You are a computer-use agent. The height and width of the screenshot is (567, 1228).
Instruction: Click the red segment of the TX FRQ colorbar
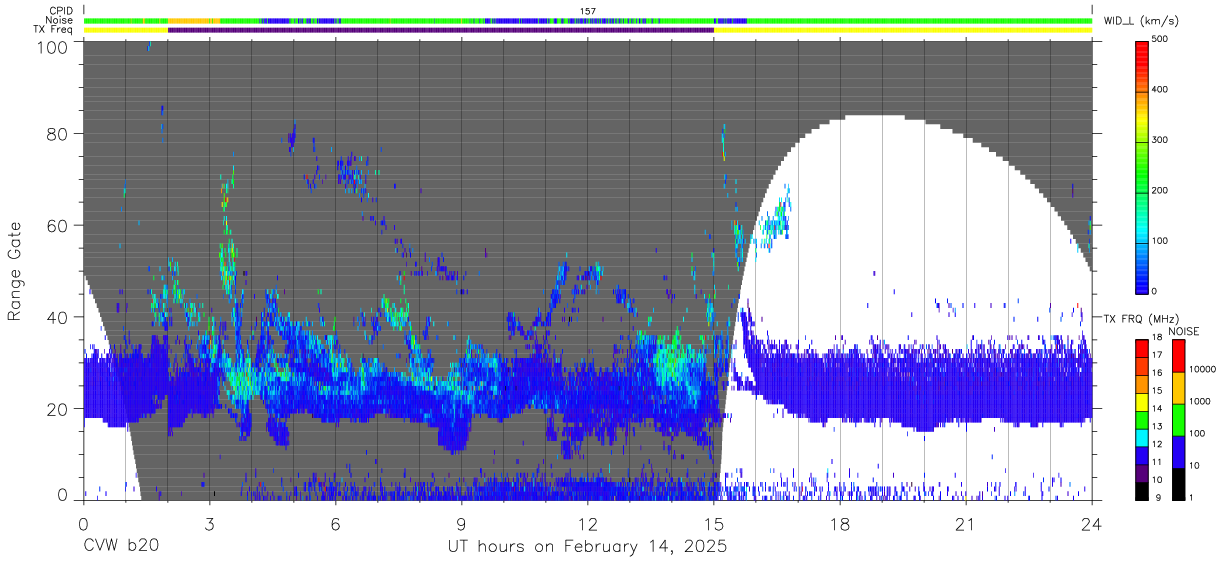click(1141, 348)
